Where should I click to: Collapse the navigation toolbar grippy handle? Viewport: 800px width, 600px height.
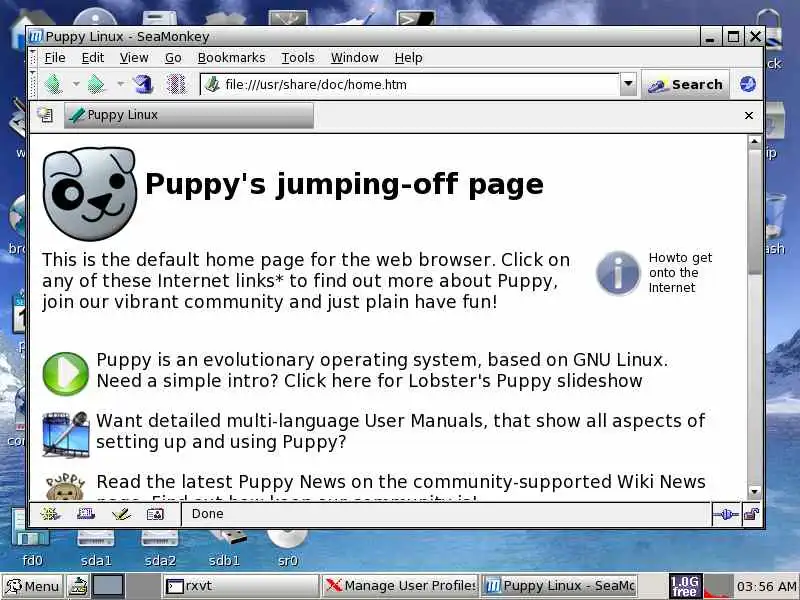[34, 85]
